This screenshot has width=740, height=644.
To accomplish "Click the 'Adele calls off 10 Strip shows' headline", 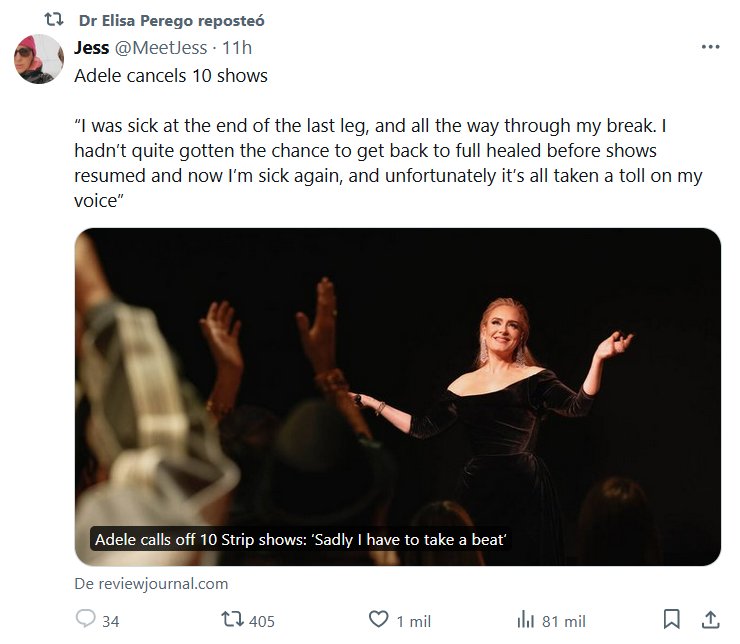I will coord(302,540).
